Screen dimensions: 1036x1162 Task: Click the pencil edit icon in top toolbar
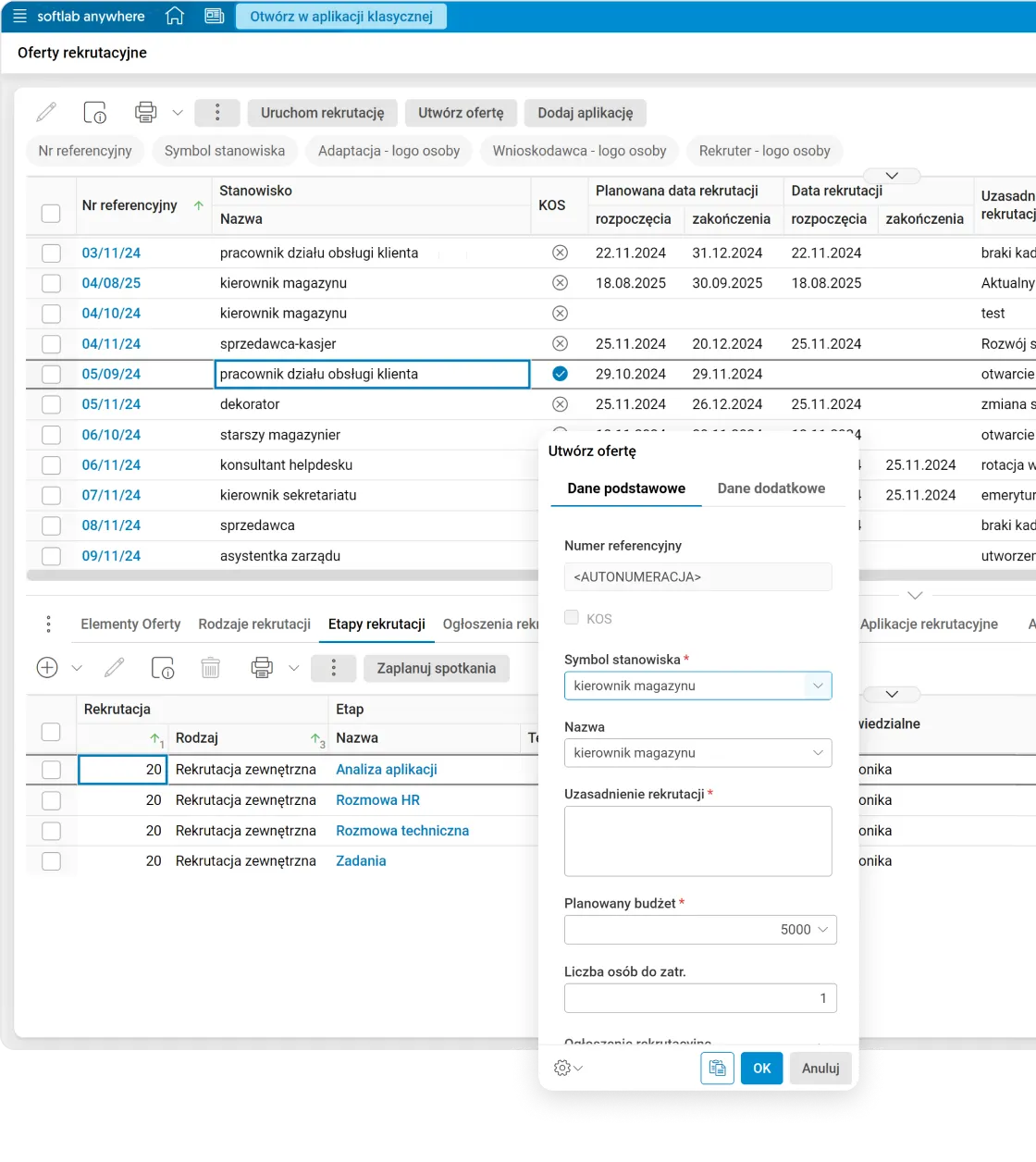point(46,113)
